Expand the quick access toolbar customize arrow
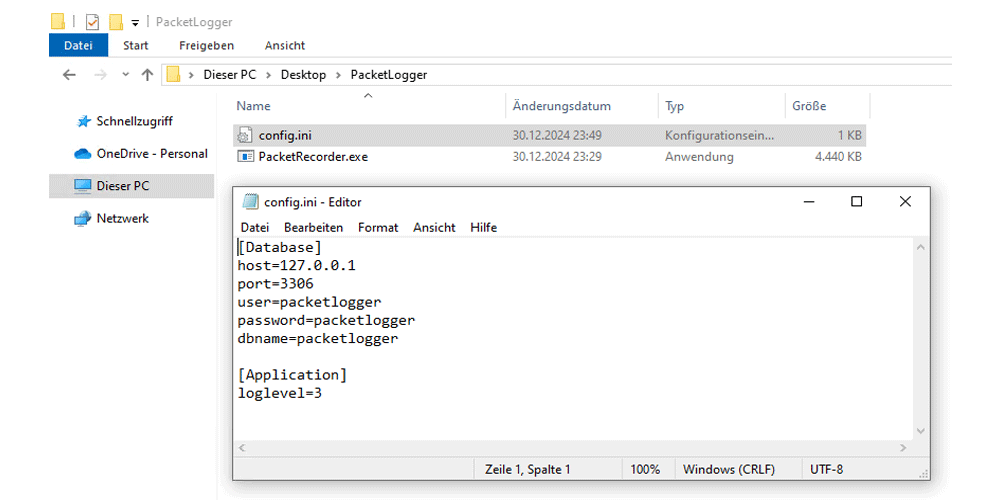 [135, 23]
